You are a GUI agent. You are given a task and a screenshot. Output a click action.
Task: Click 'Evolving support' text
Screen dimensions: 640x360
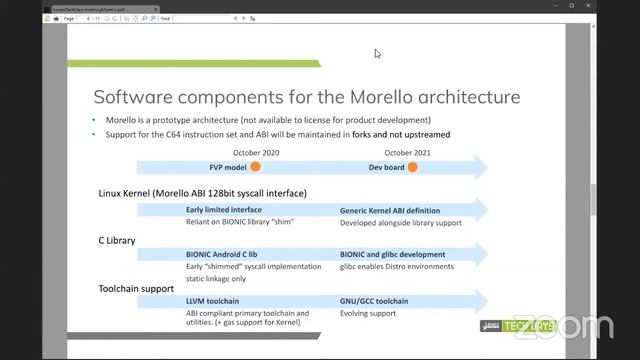click(x=368, y=313)
